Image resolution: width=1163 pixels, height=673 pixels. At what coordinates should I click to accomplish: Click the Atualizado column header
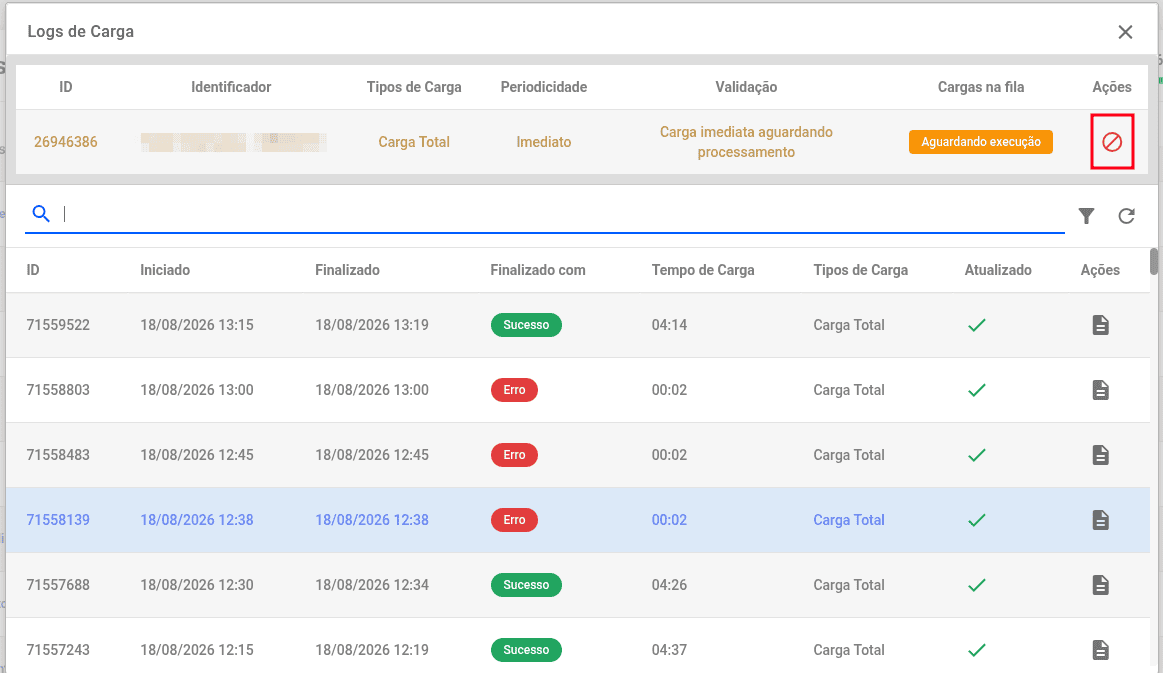998,270
